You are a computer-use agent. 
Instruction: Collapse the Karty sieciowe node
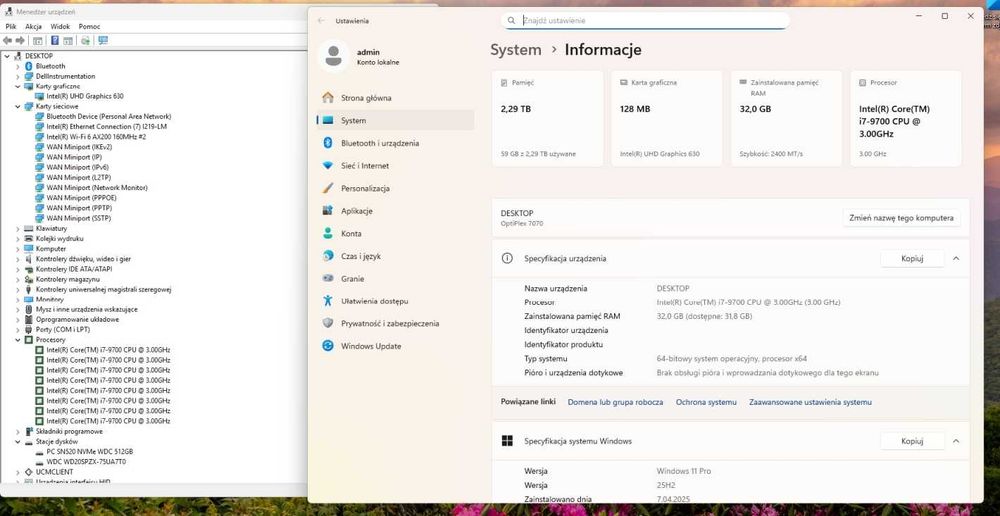(x=18, y=107)
